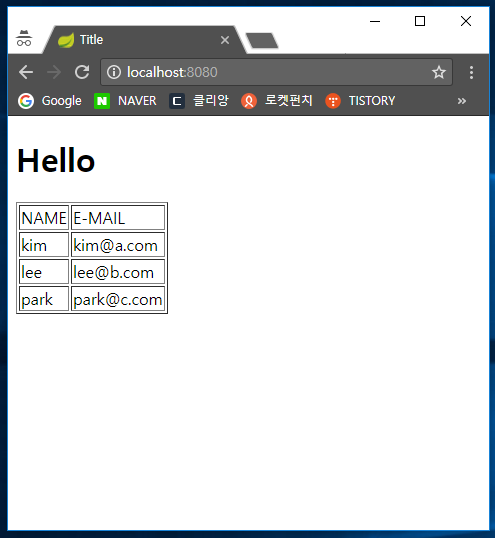
Task: Close the Title tab
Action: [225, 40]
